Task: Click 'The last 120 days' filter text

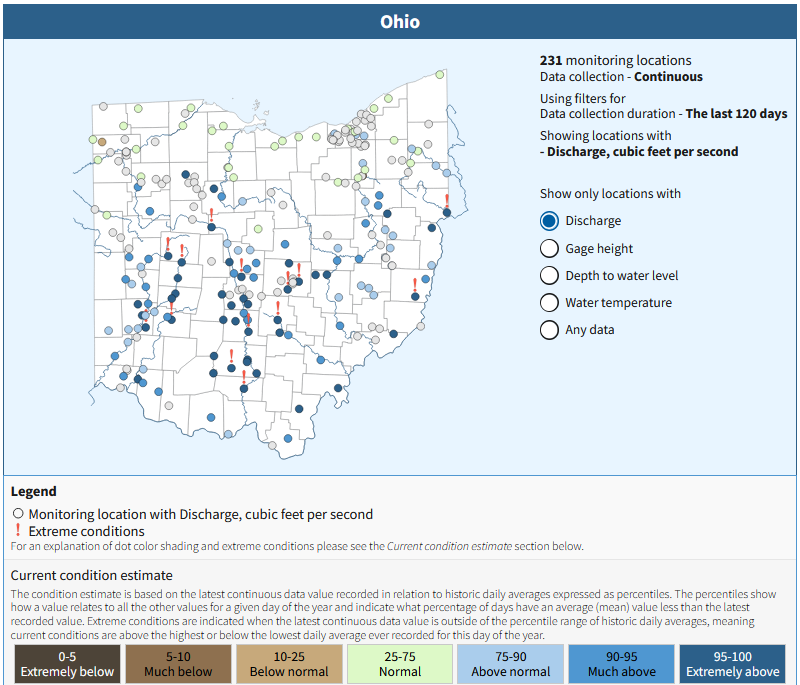Action: 736,113
